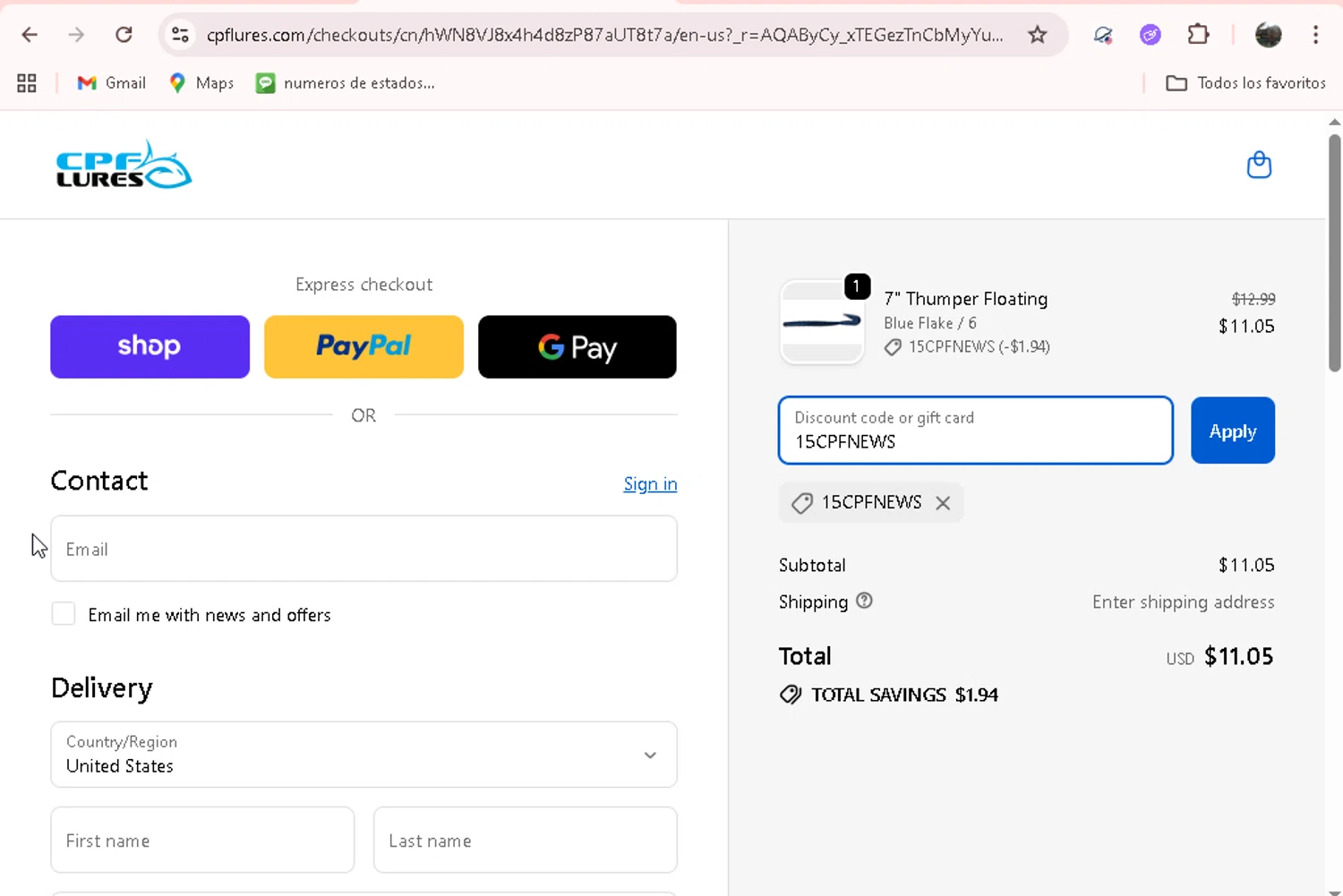Click the '$12.99' struck-through price
This screenshot has height=896, width=1343.
coord(1253,299)
